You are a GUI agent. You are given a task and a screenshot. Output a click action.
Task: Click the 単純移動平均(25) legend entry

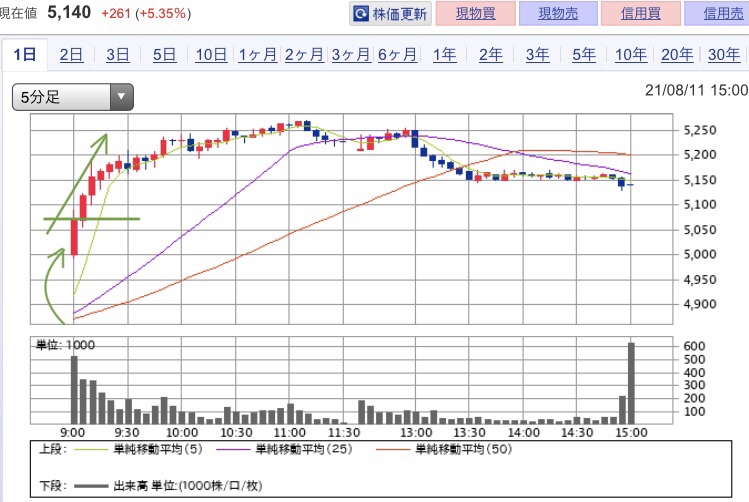click(x=284, y=449)
